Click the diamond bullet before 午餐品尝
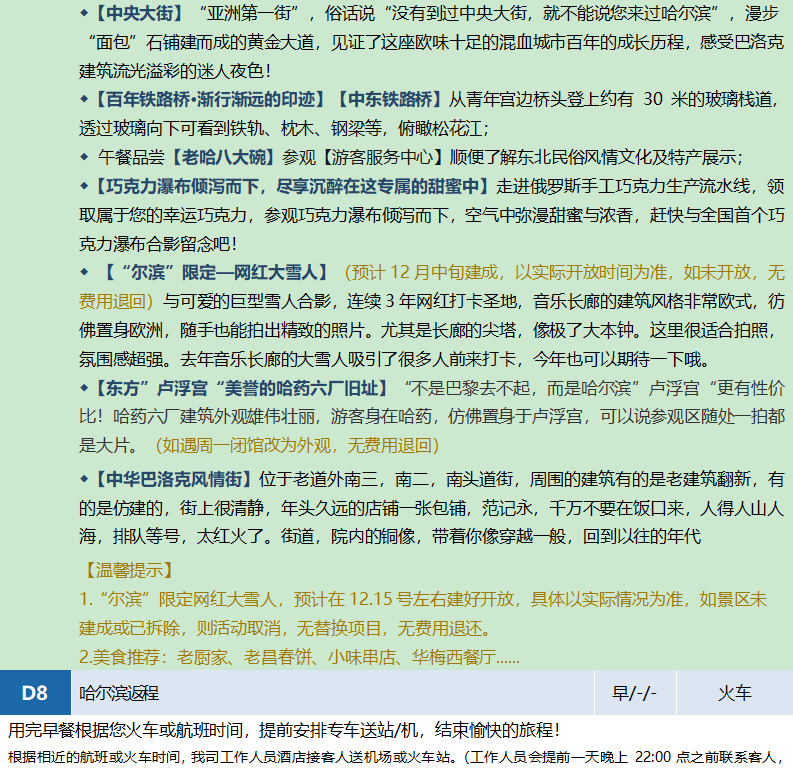 click(84, 157)
